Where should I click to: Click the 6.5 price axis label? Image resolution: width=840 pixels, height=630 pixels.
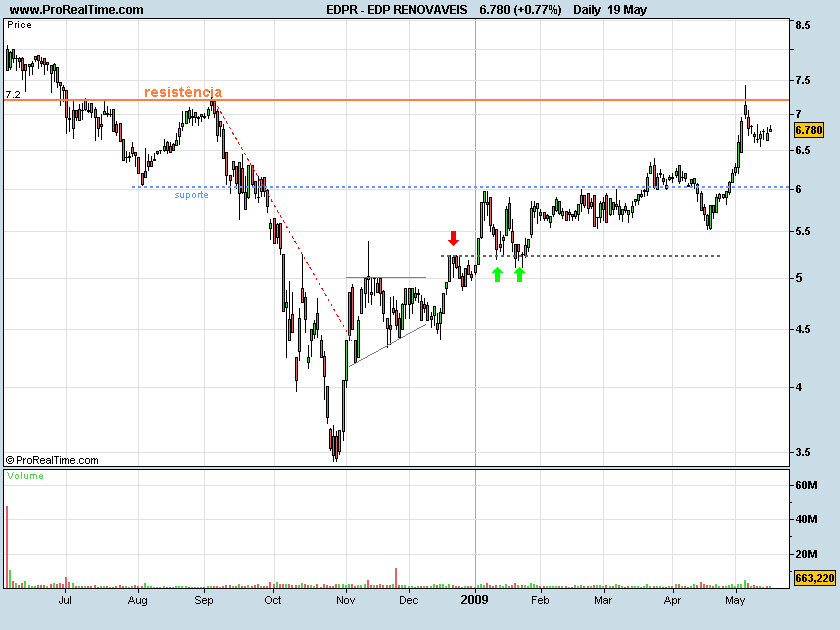coord(803,151)
